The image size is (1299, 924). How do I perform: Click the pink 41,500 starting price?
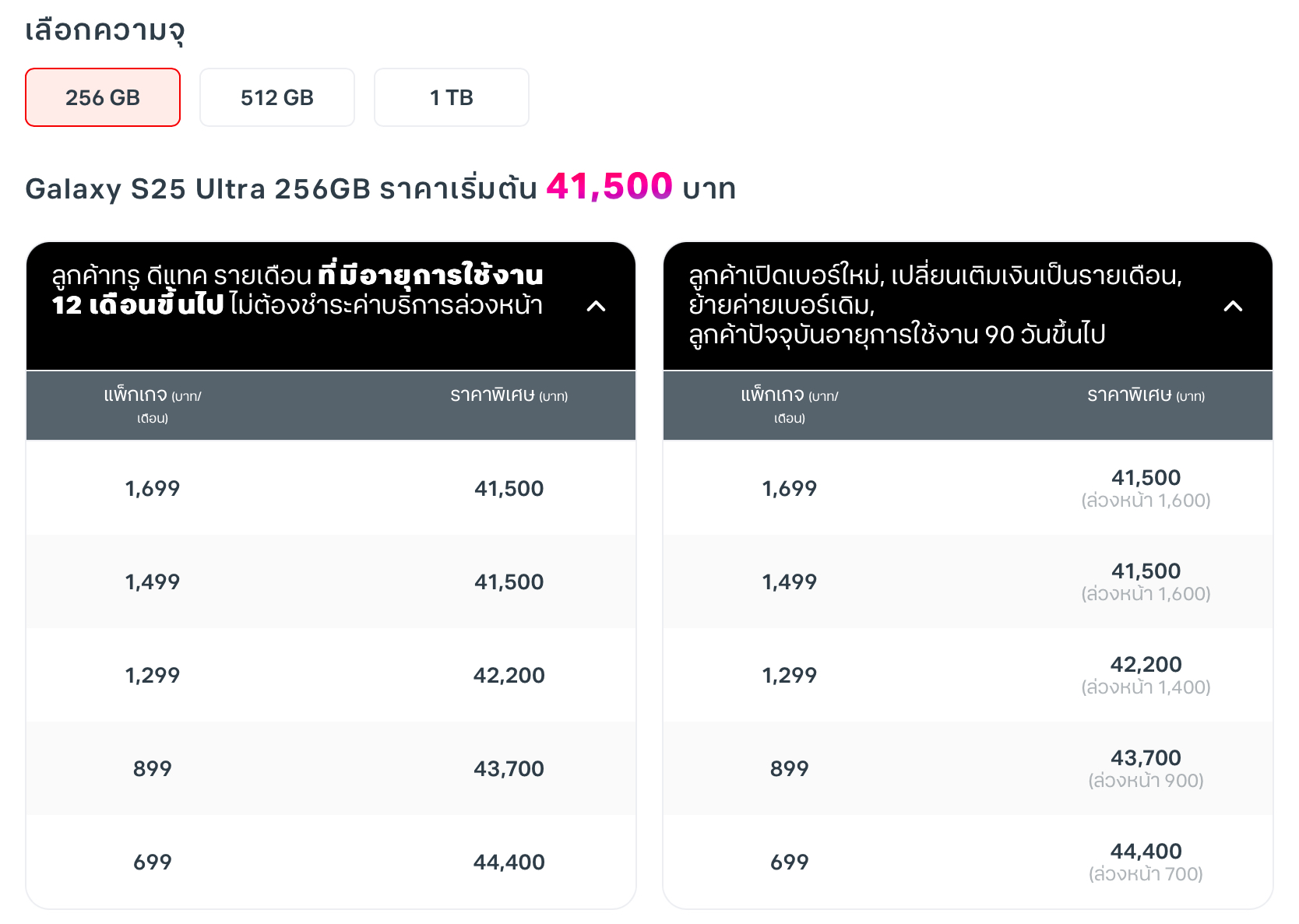609,187
